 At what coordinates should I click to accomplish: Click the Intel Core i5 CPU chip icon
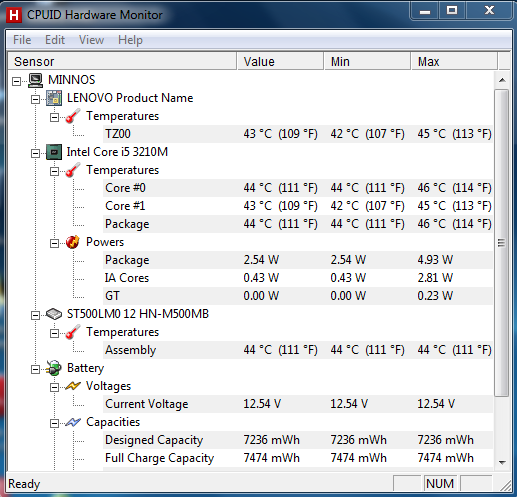coord(54,152)
